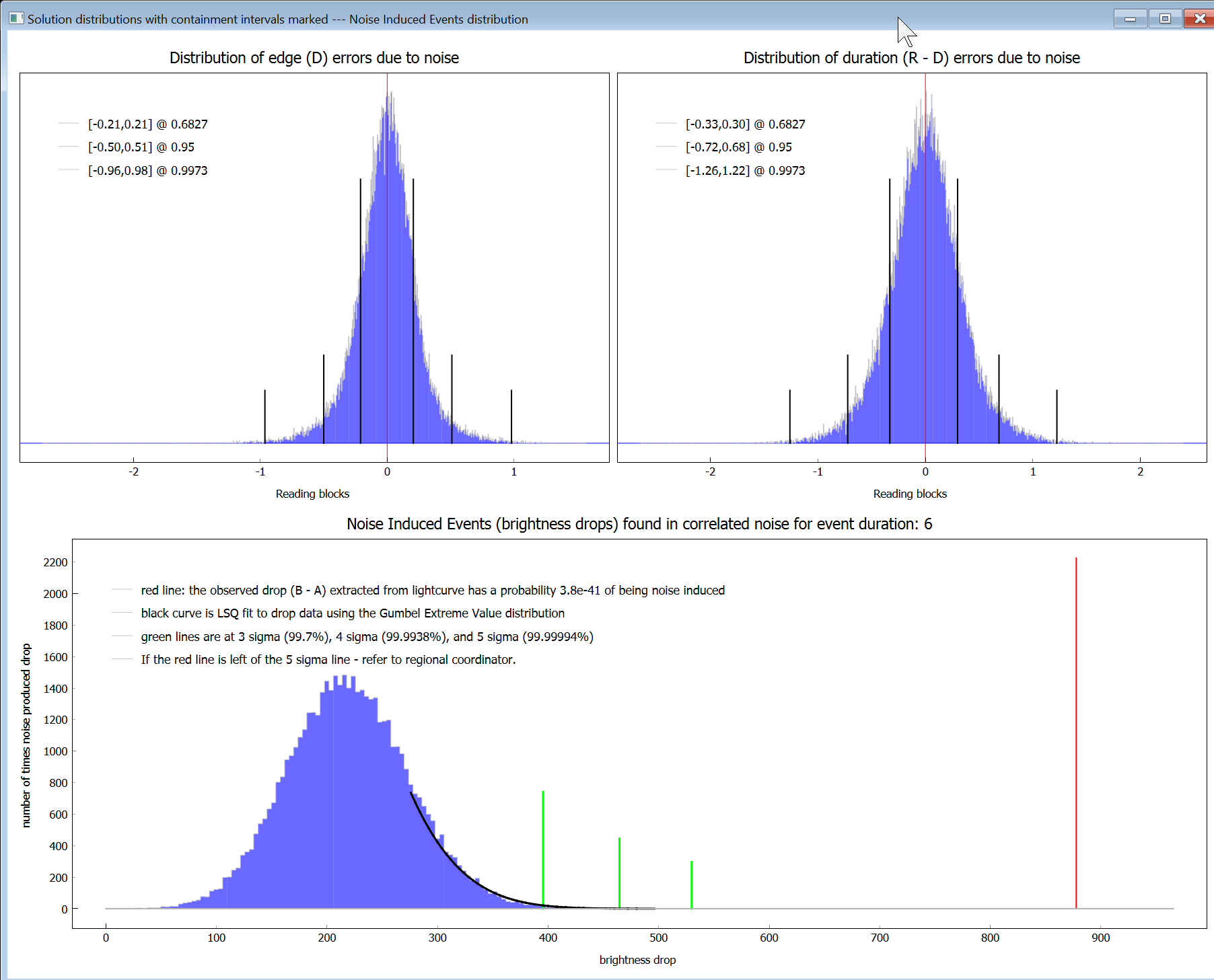Click the 'brightness drop' x-axis label
1214x980 pixels.
click(638, 960)
